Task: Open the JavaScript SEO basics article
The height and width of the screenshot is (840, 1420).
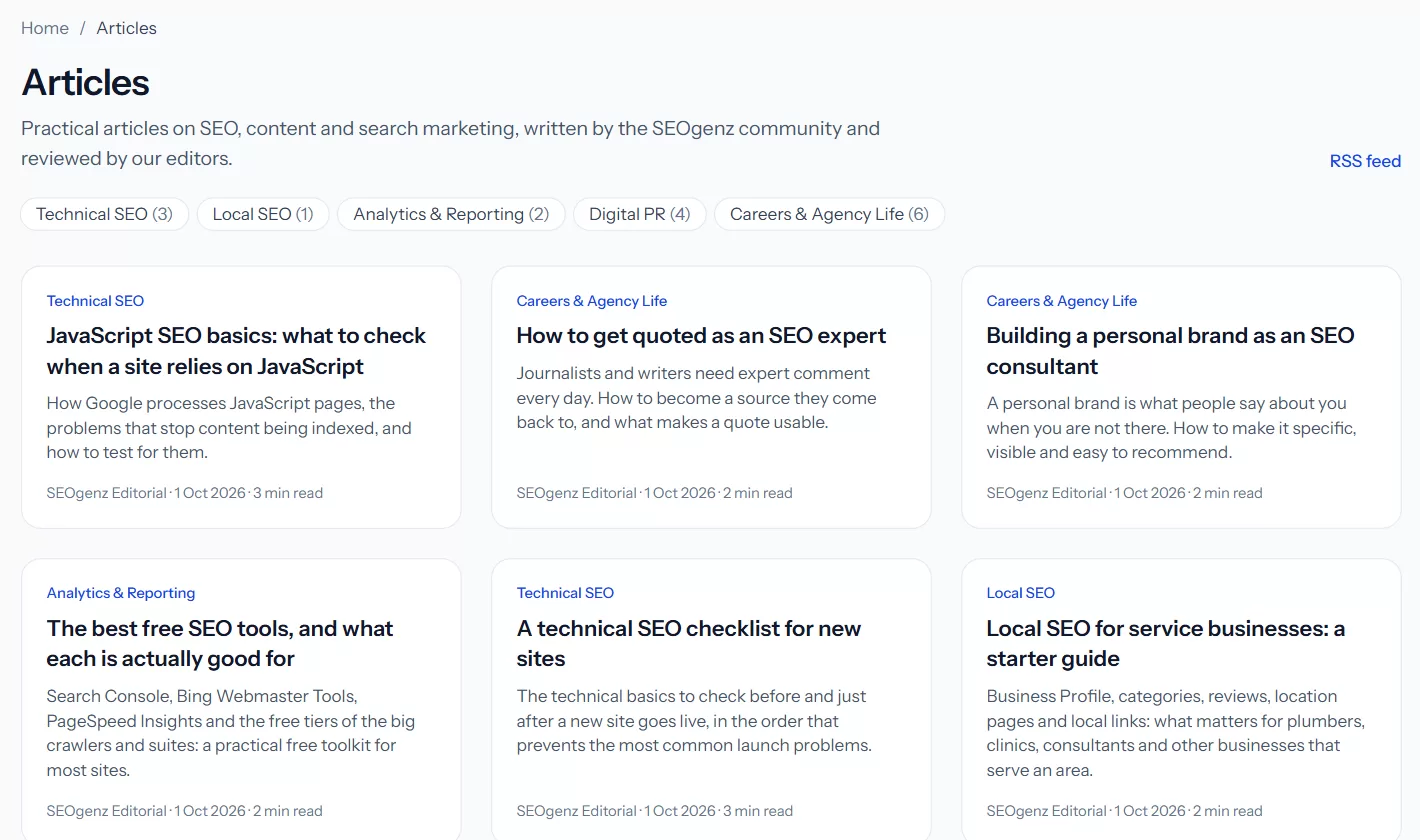Action: click(x=236, y=351)
